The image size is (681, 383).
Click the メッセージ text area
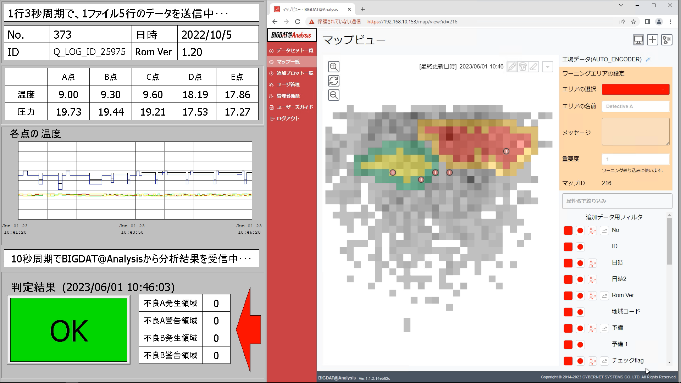(x=635, y=132)
